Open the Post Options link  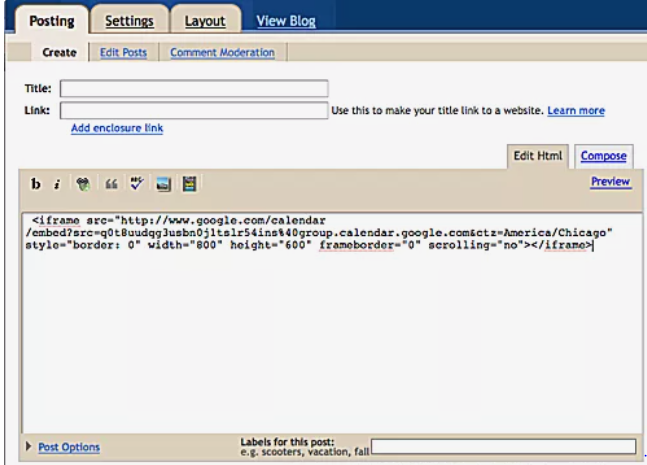(68, 447)
